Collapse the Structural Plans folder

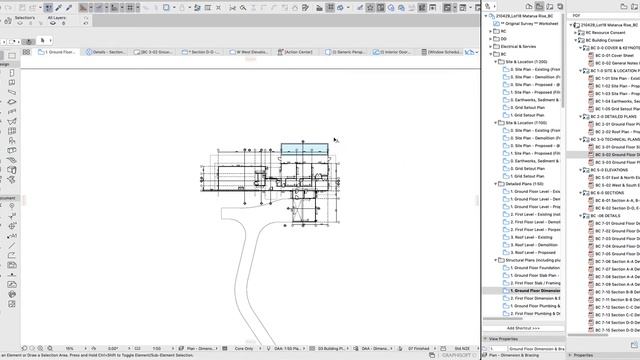pos(496,260)
